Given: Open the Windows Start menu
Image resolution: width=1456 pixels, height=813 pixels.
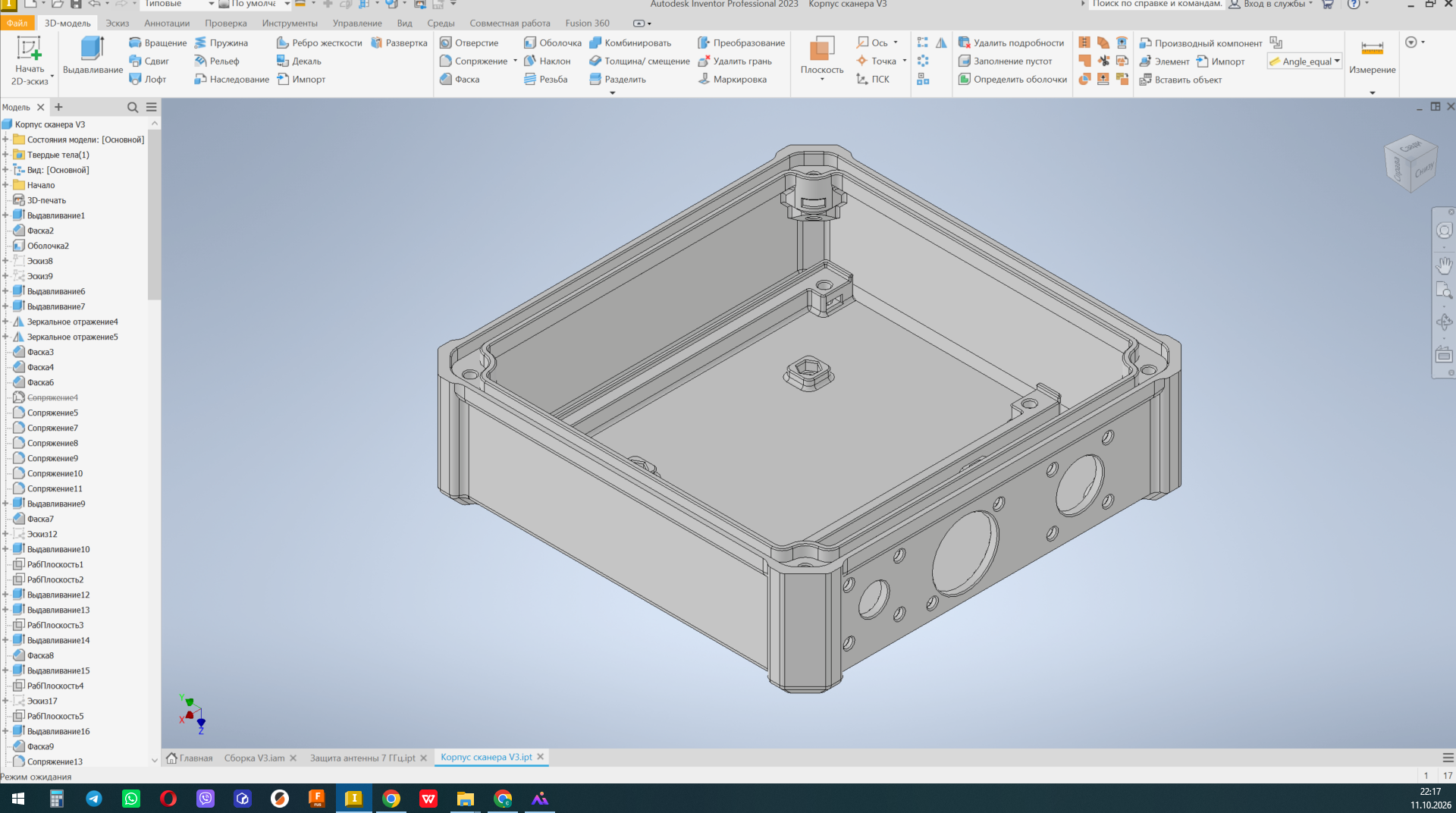Looking at the screenshot, I should pyautogui.click(x=18, y=799).
